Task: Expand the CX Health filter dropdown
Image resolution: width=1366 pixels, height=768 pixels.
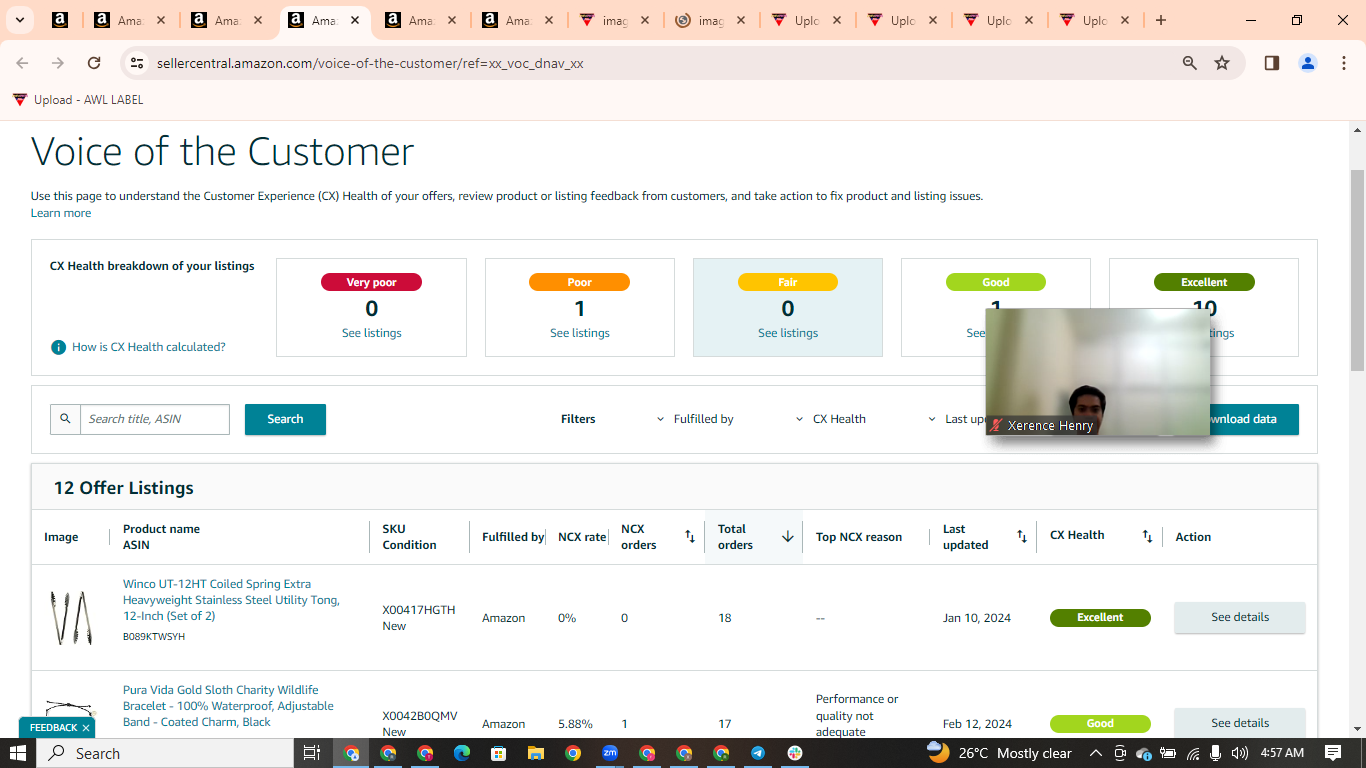Action: click(830, 419)
